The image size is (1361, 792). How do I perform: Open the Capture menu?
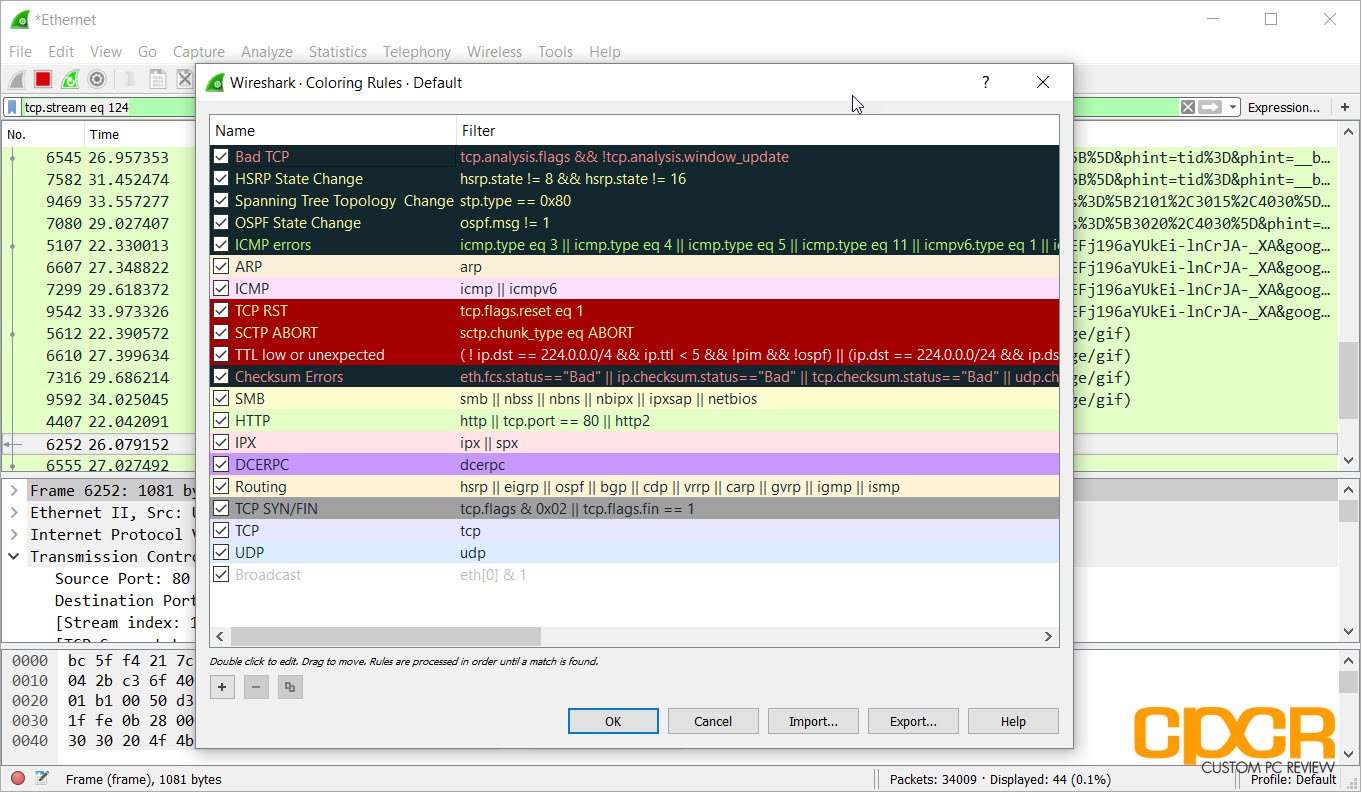coord(198,52)
